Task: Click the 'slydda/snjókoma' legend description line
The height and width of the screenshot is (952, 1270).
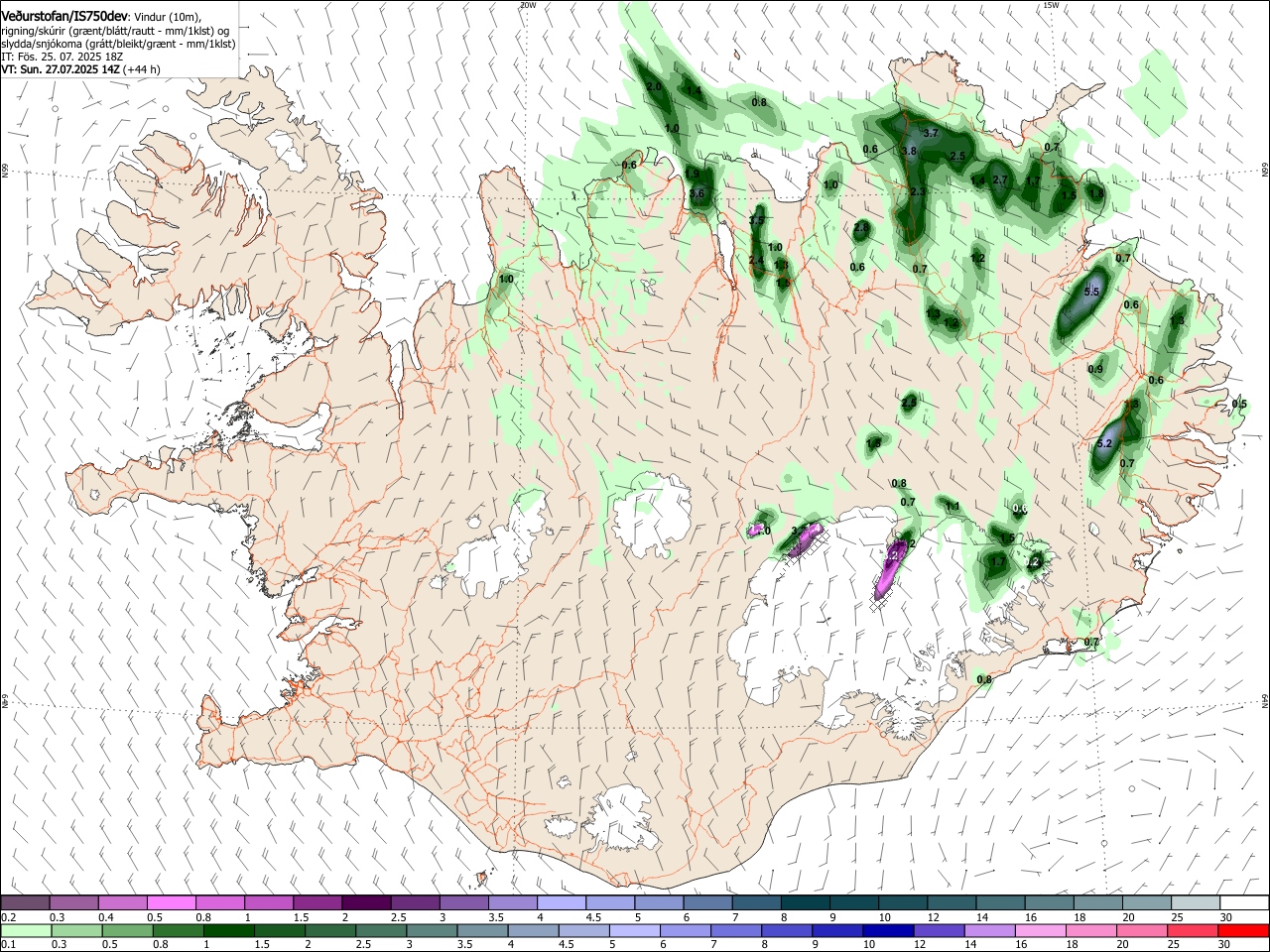Action: (118, 44)
